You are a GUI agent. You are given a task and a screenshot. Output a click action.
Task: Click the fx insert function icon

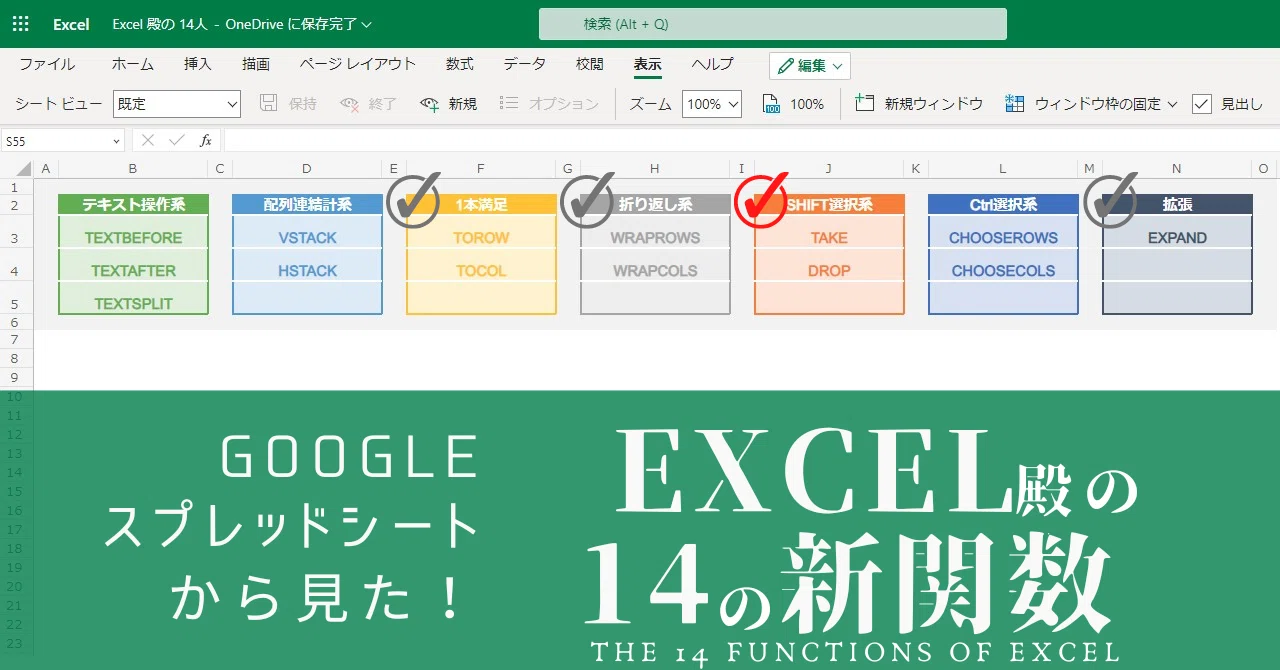[x=205, y=141]
